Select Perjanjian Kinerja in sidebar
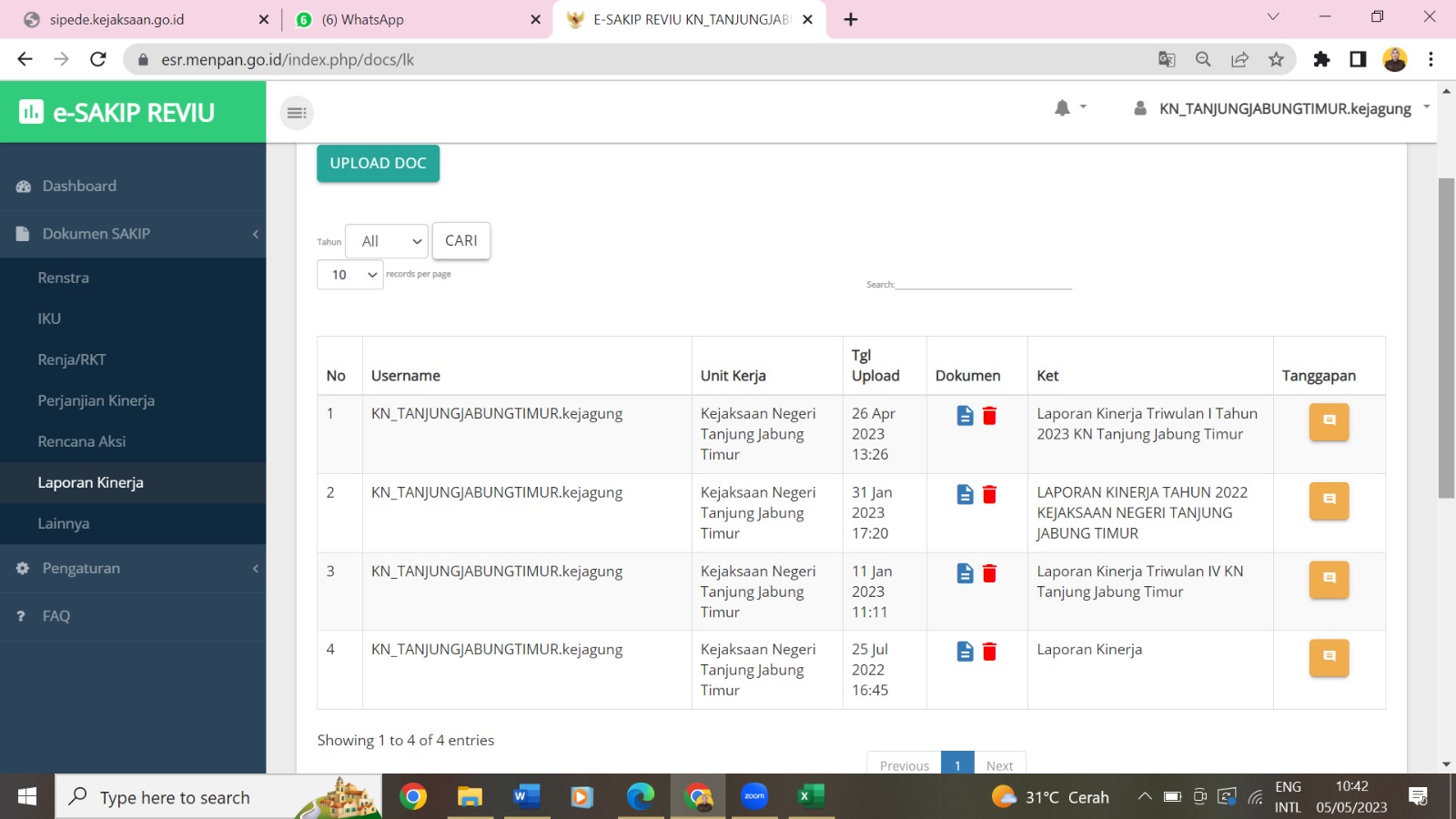The height and width of the screenshot is (819, 1456). click(x=96, y=400)
